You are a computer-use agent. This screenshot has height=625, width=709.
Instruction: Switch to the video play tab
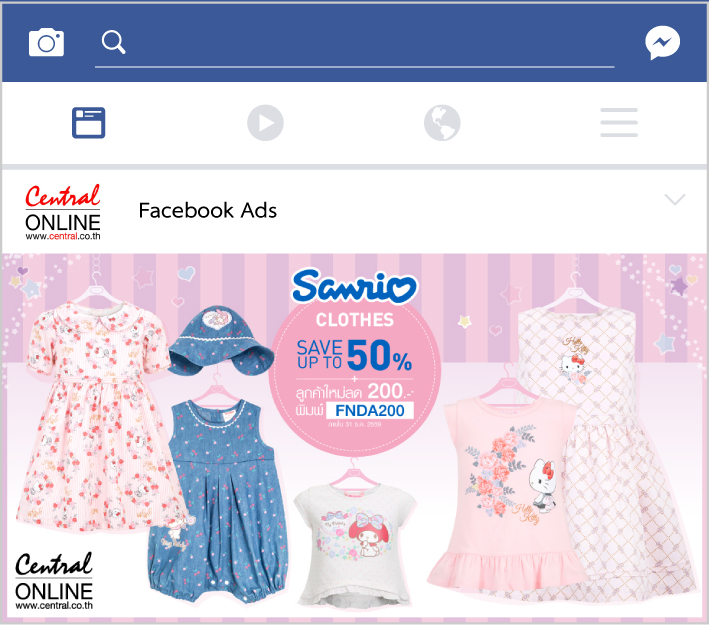pyautogui.click(x=265, y=123)
